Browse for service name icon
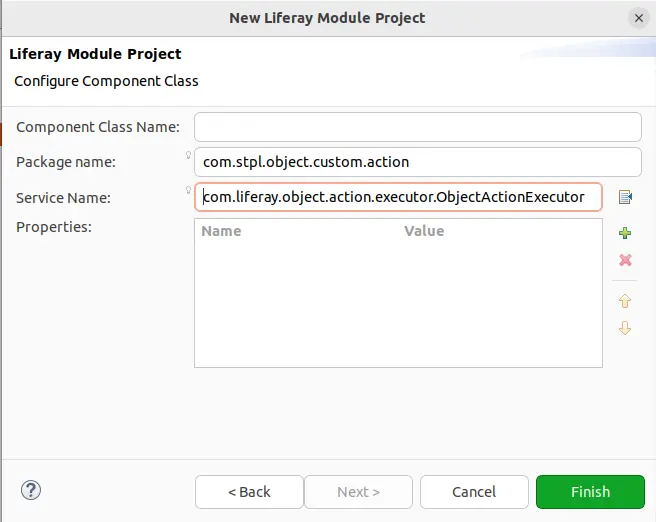Image resolution: width=656 pixels, height=522 pixels. click(x=625, y=197)
